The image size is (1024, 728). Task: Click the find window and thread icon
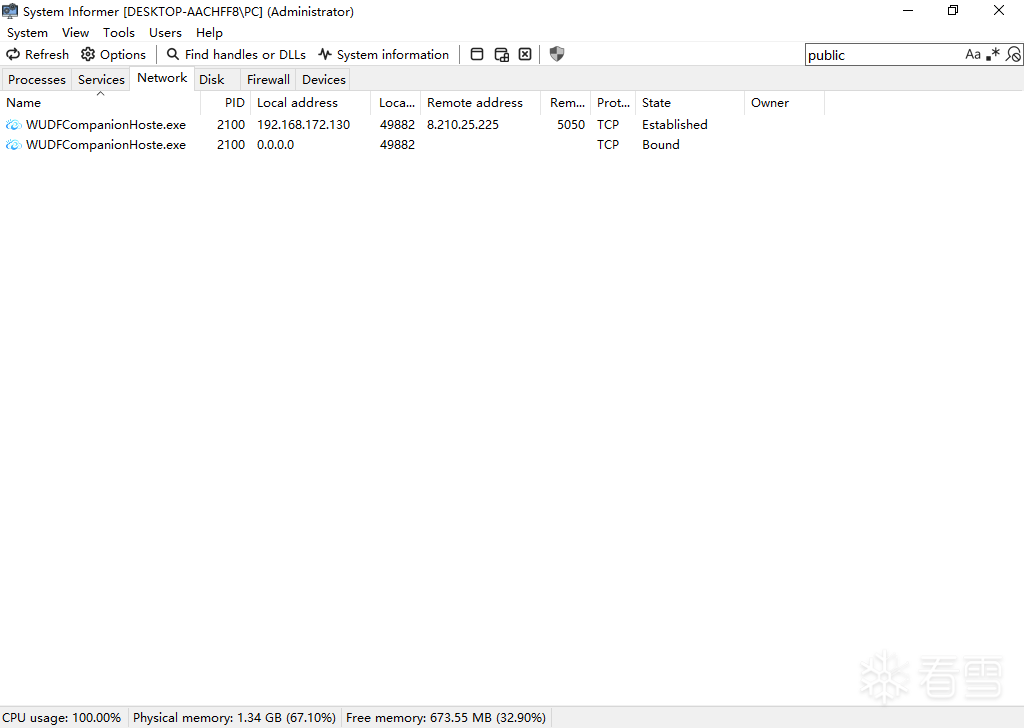click(x=502, y=55)
